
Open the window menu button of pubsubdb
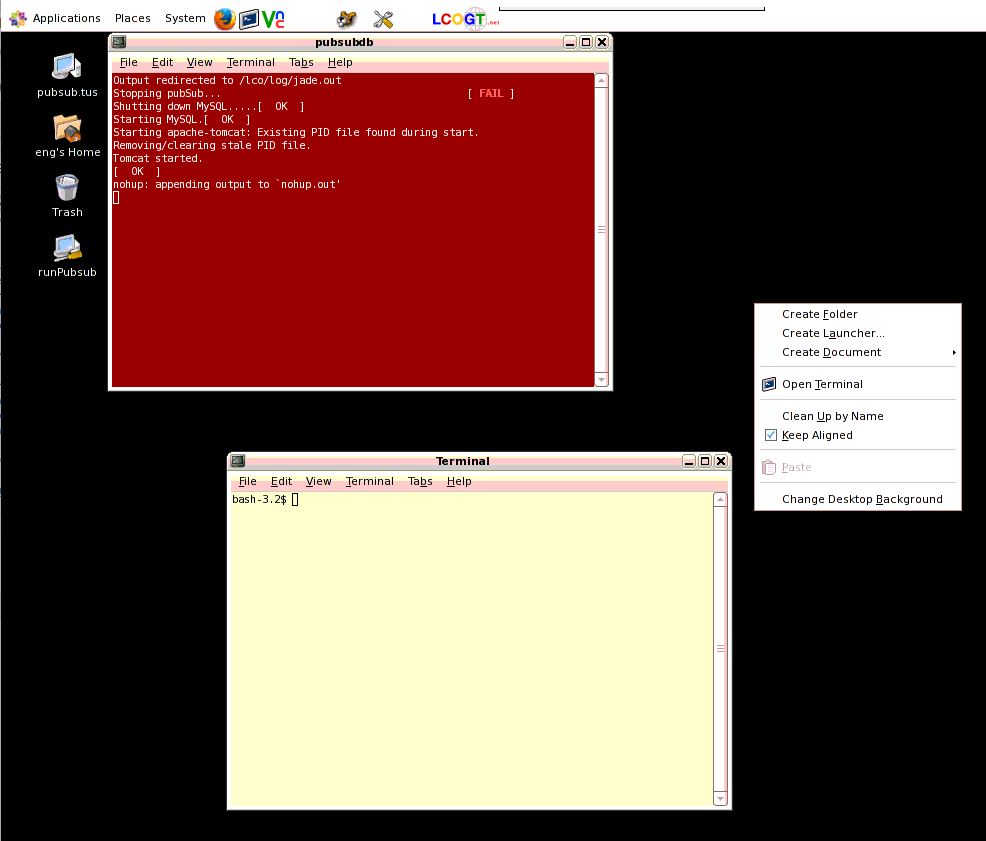[119, 42]
